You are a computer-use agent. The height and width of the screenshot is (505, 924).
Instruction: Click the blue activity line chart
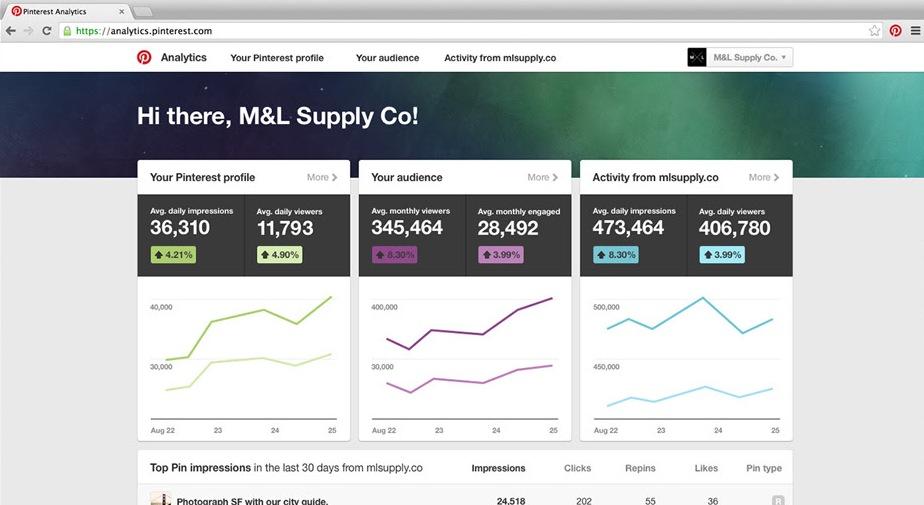687,357
